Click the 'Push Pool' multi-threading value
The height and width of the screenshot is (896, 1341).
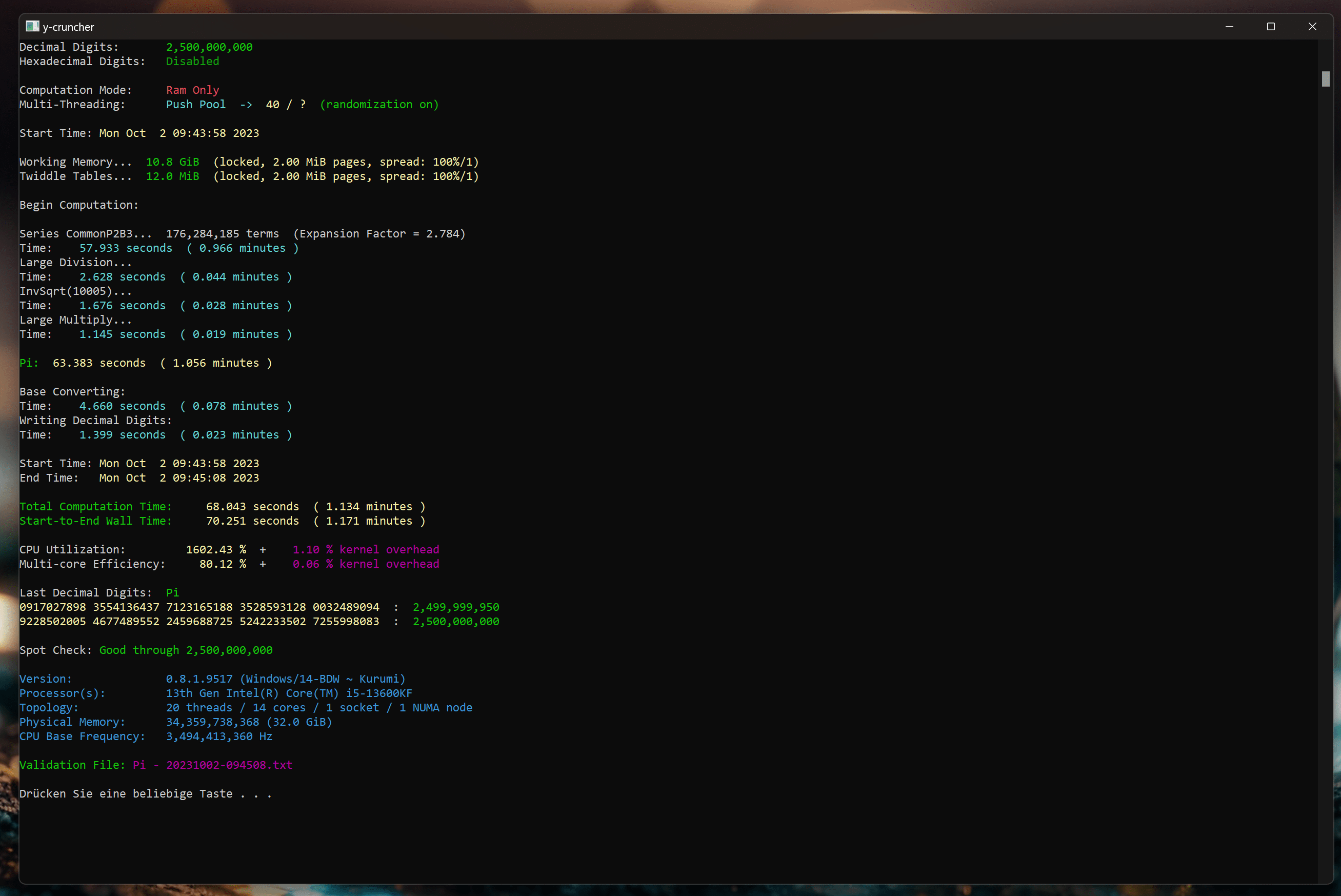pos(195,104)
